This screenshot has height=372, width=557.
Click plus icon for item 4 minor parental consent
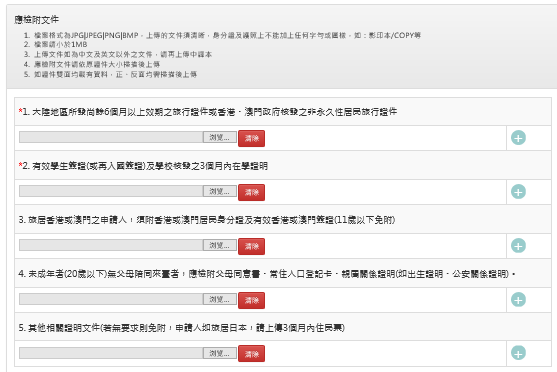(518, 300)
